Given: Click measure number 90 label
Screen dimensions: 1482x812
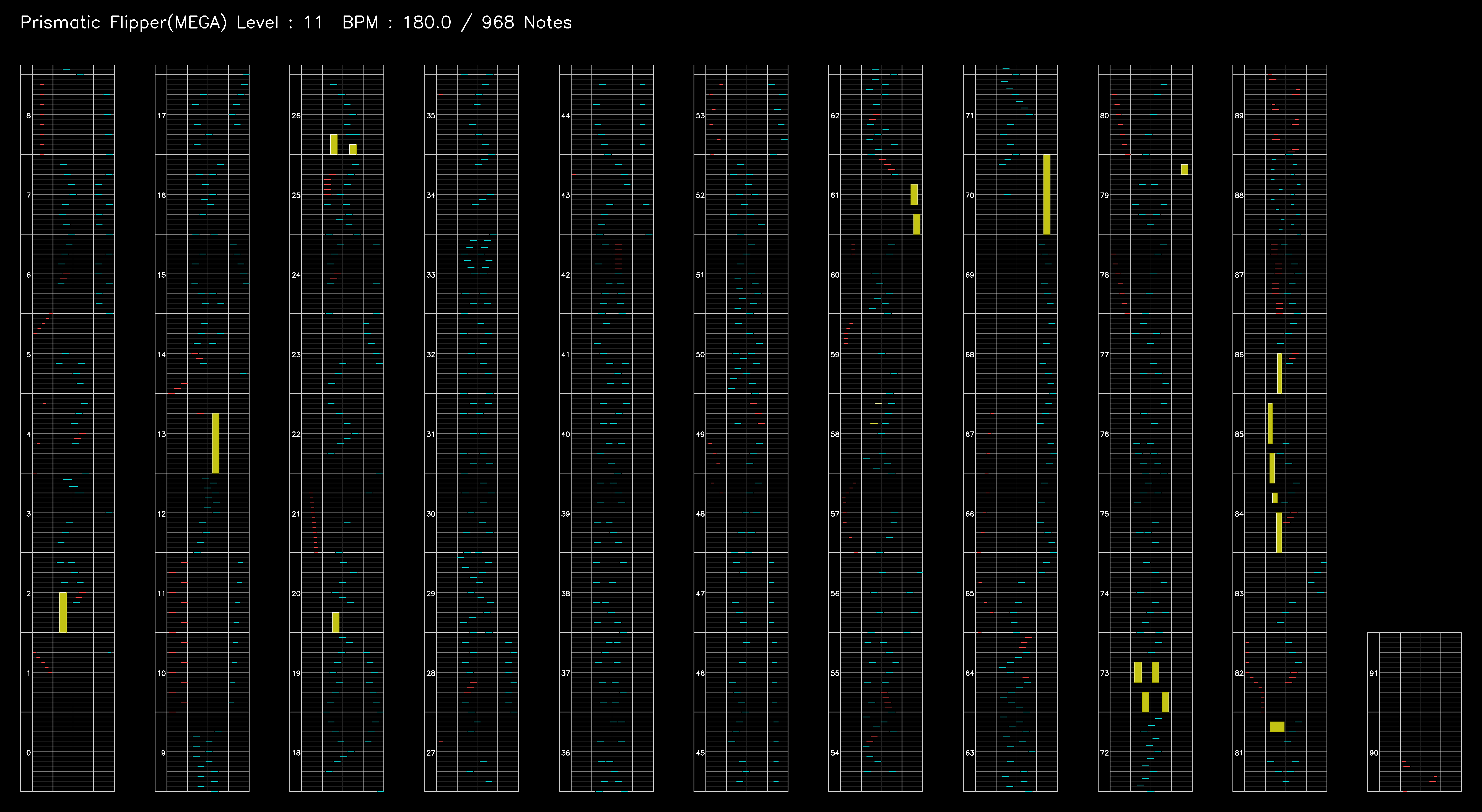Looking at the screenshot, I should point(1374,753).
